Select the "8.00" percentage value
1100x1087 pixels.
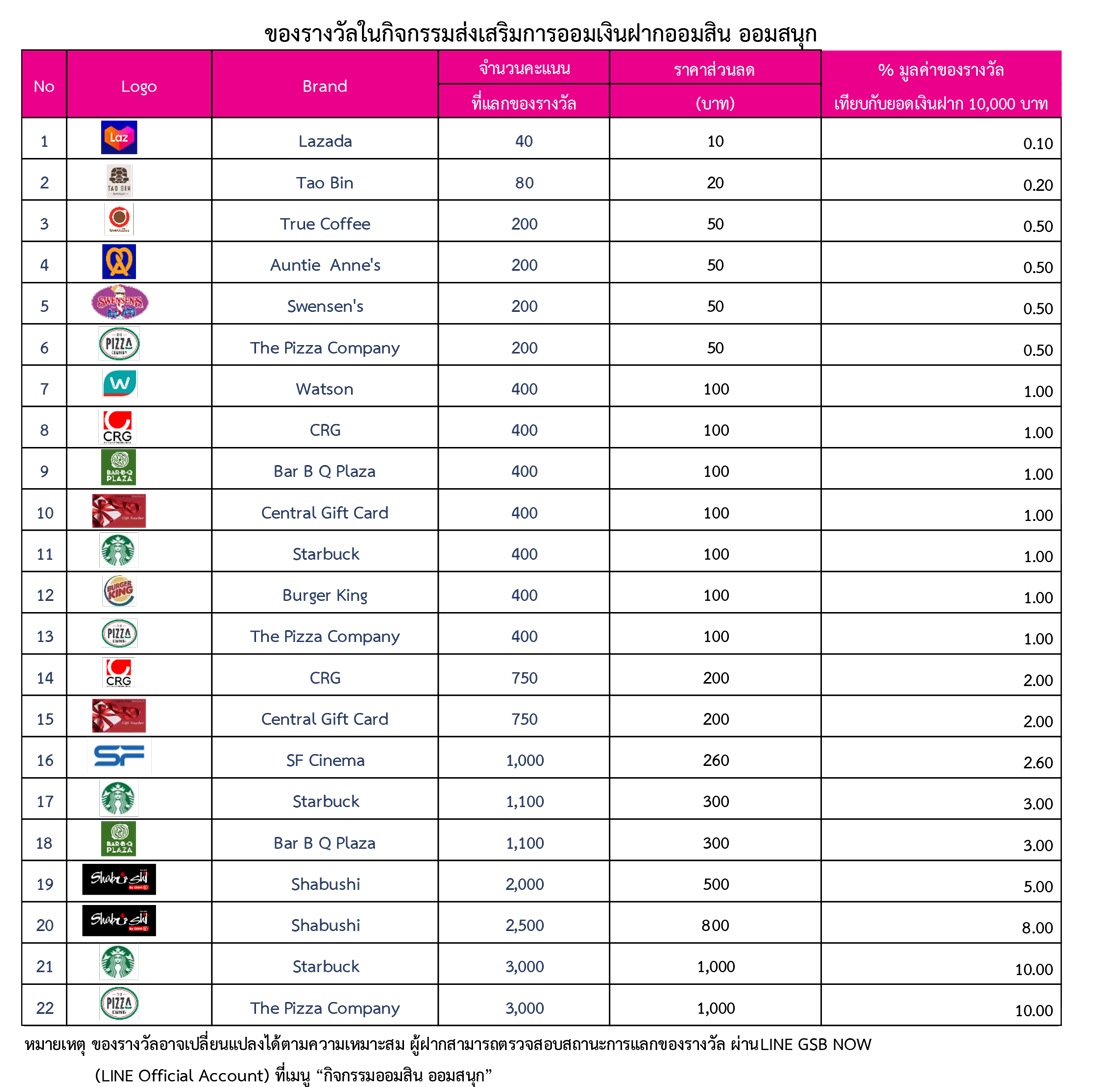click(x=1038, y=928)
